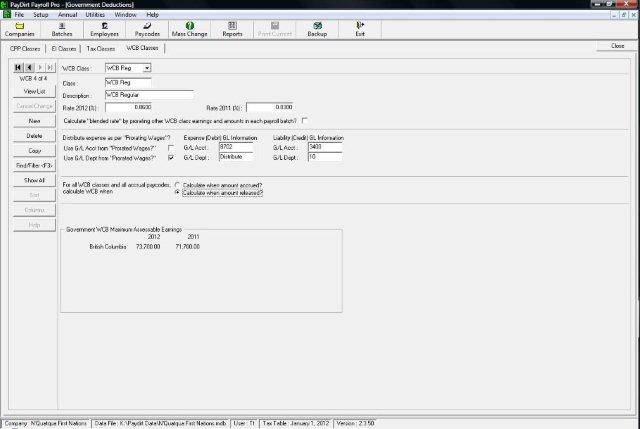Open Batches from the toolbar
This screenshot has width=640, height=429.
62,29
